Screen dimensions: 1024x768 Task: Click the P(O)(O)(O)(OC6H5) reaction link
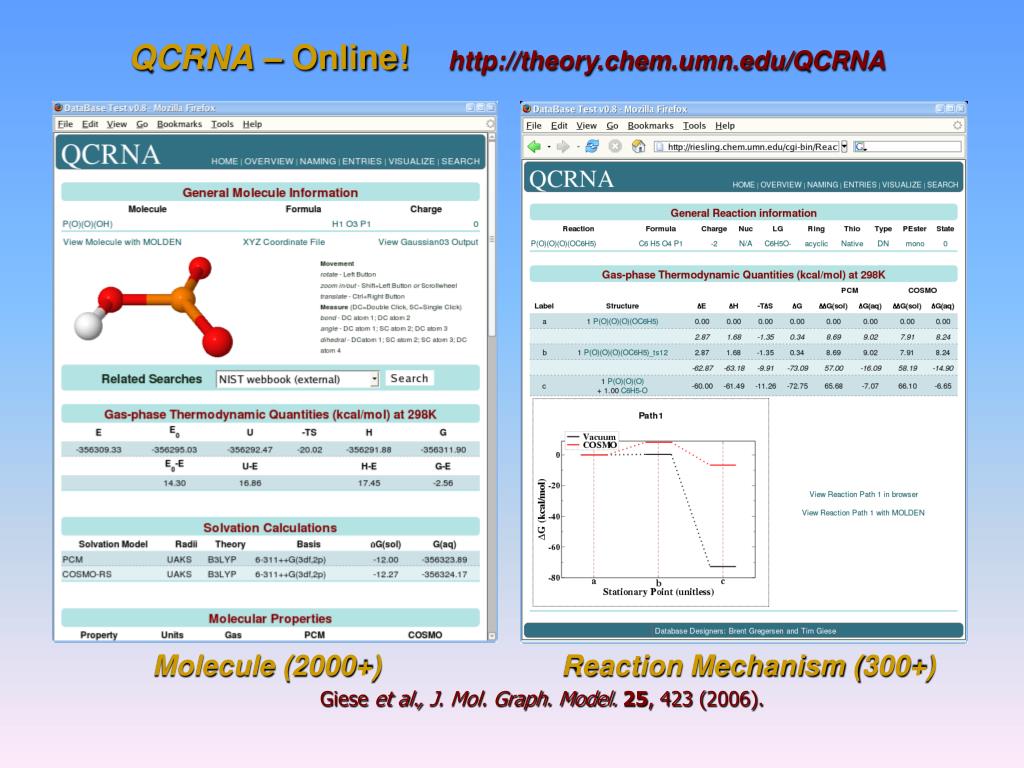563,244
